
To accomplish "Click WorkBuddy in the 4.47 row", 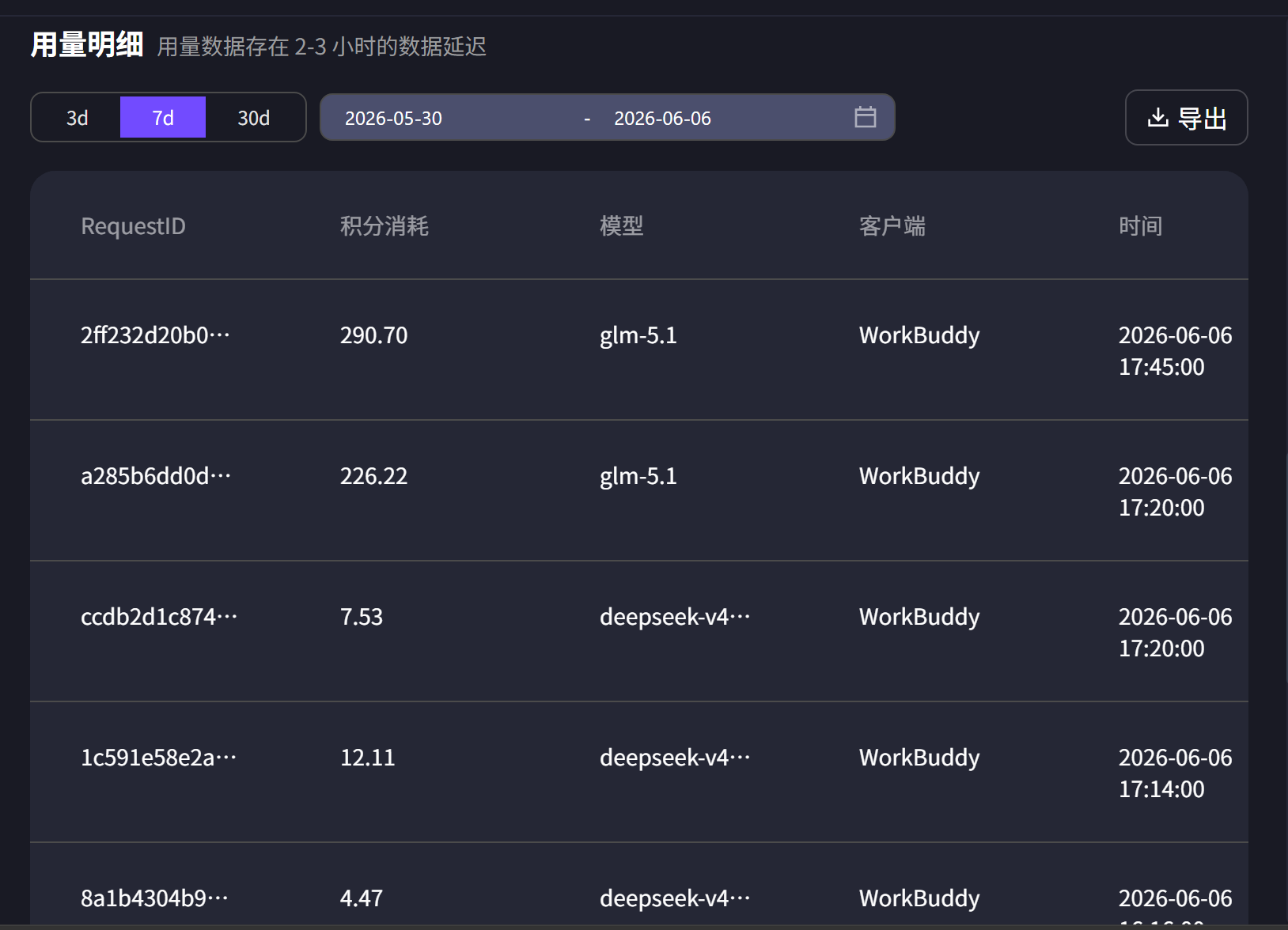I will click(x=919, y=898).
